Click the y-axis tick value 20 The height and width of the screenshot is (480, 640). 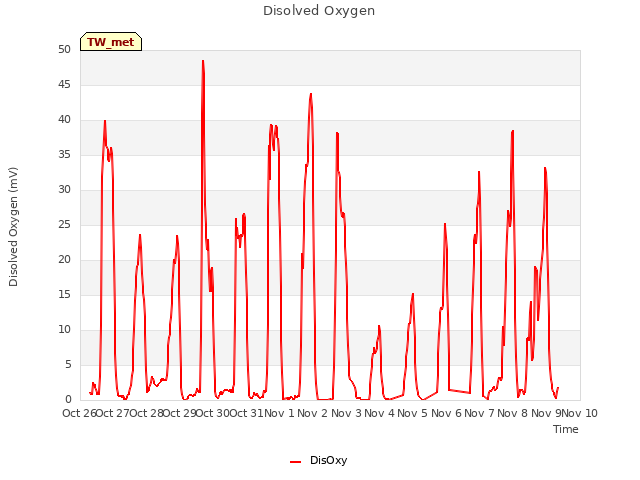(x=64, y=260)
